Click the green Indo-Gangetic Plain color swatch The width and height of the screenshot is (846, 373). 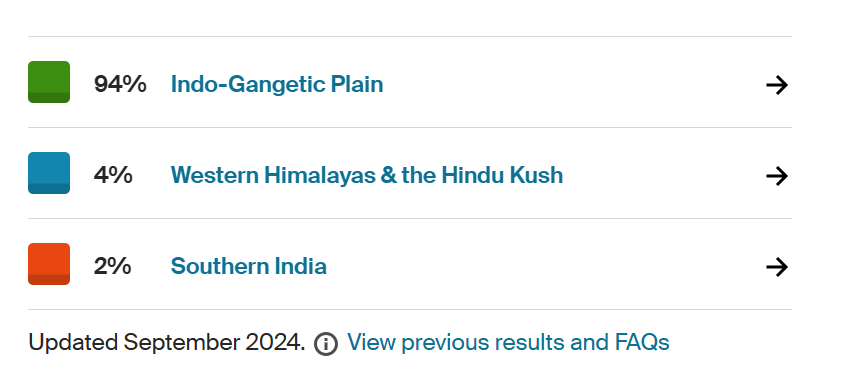49,82
